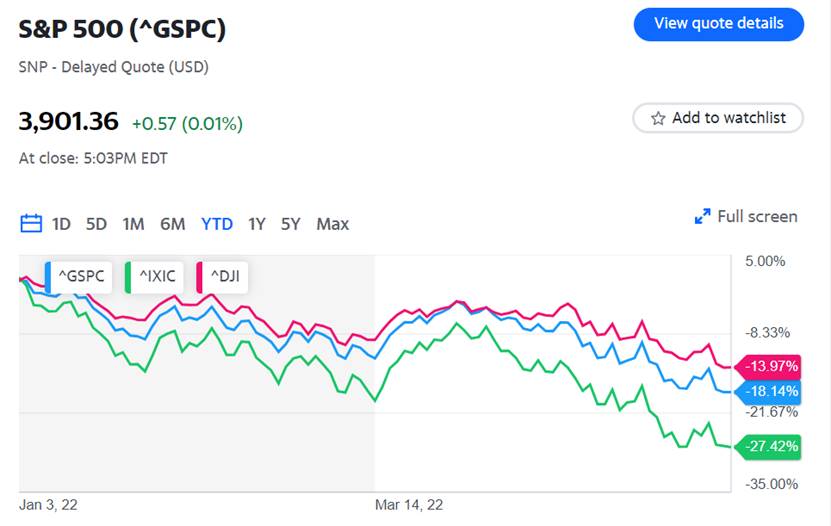Click the S&P 500 (^GSPC) title

click(122, 29)
